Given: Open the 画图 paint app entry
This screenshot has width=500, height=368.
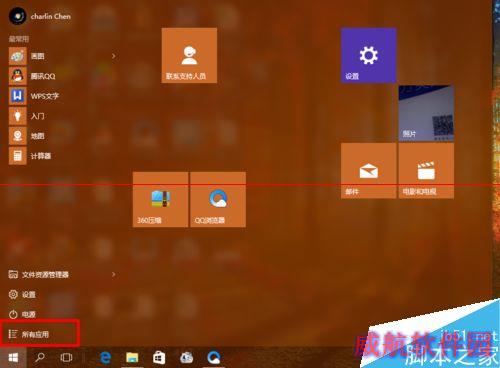Looking at the screenshot, I should [57, 56].
